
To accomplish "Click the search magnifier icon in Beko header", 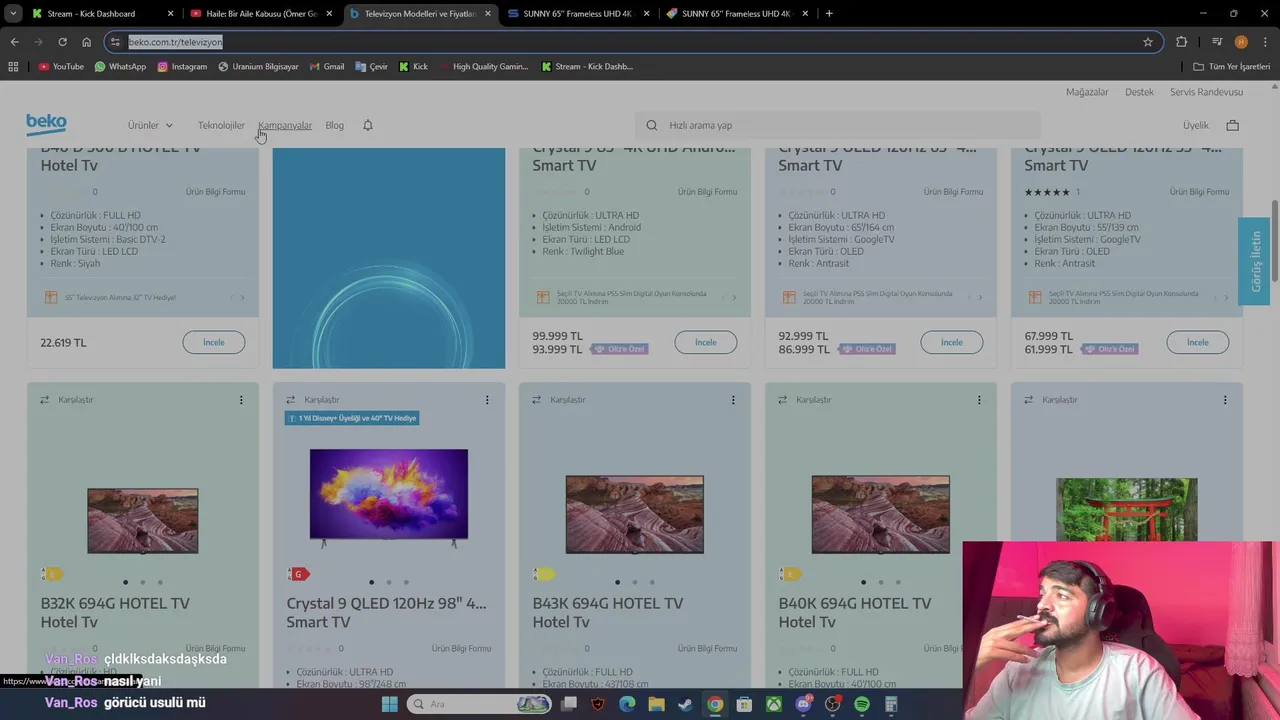I will click(652, 125).
